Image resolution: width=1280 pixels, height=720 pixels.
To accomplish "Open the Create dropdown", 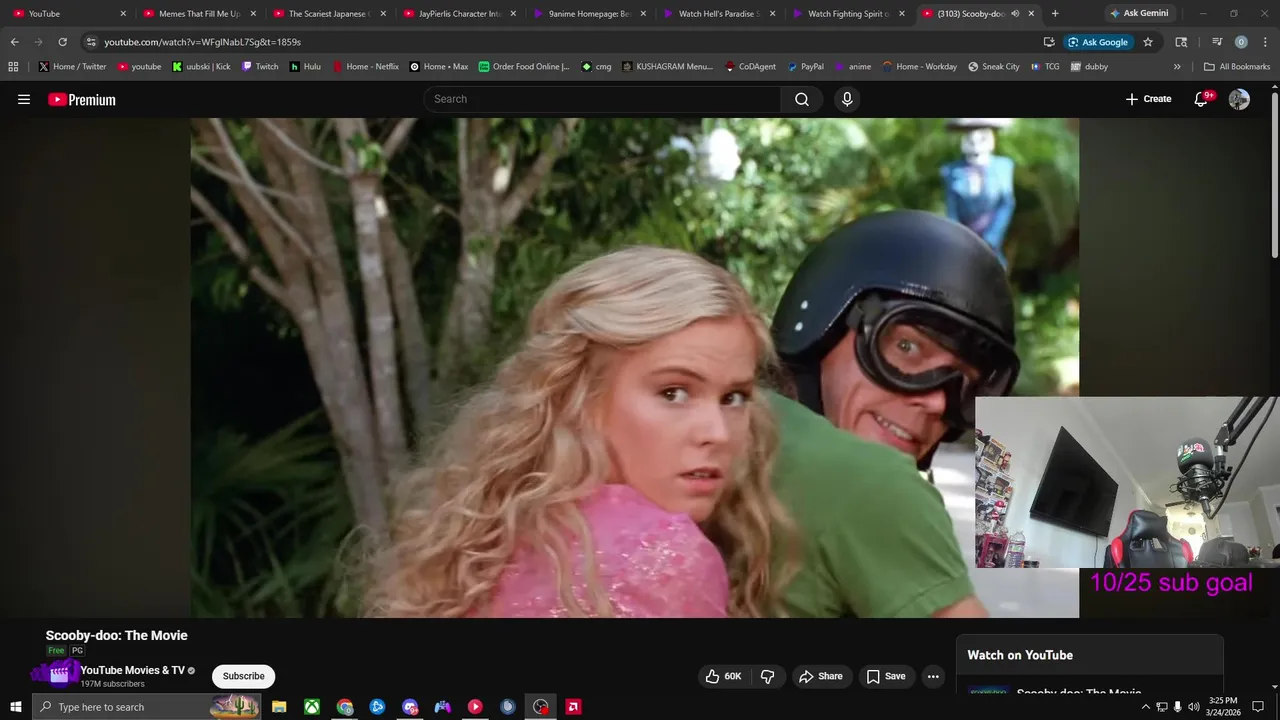I will click(1148, 99).
